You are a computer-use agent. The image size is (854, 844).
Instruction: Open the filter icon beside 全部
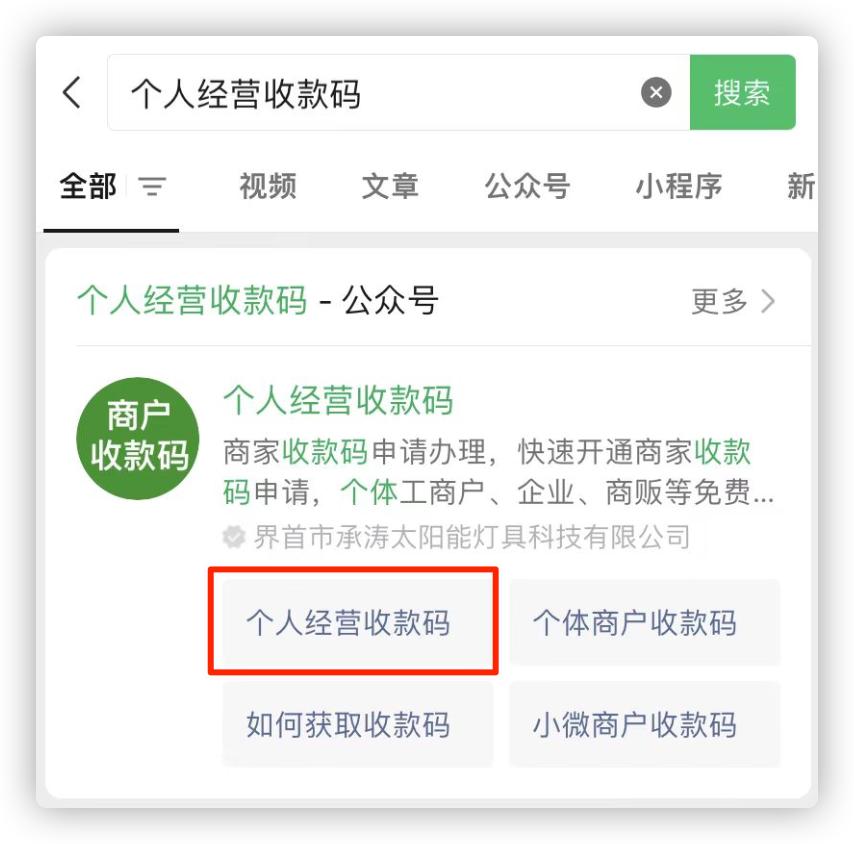[x=152, y=186]
